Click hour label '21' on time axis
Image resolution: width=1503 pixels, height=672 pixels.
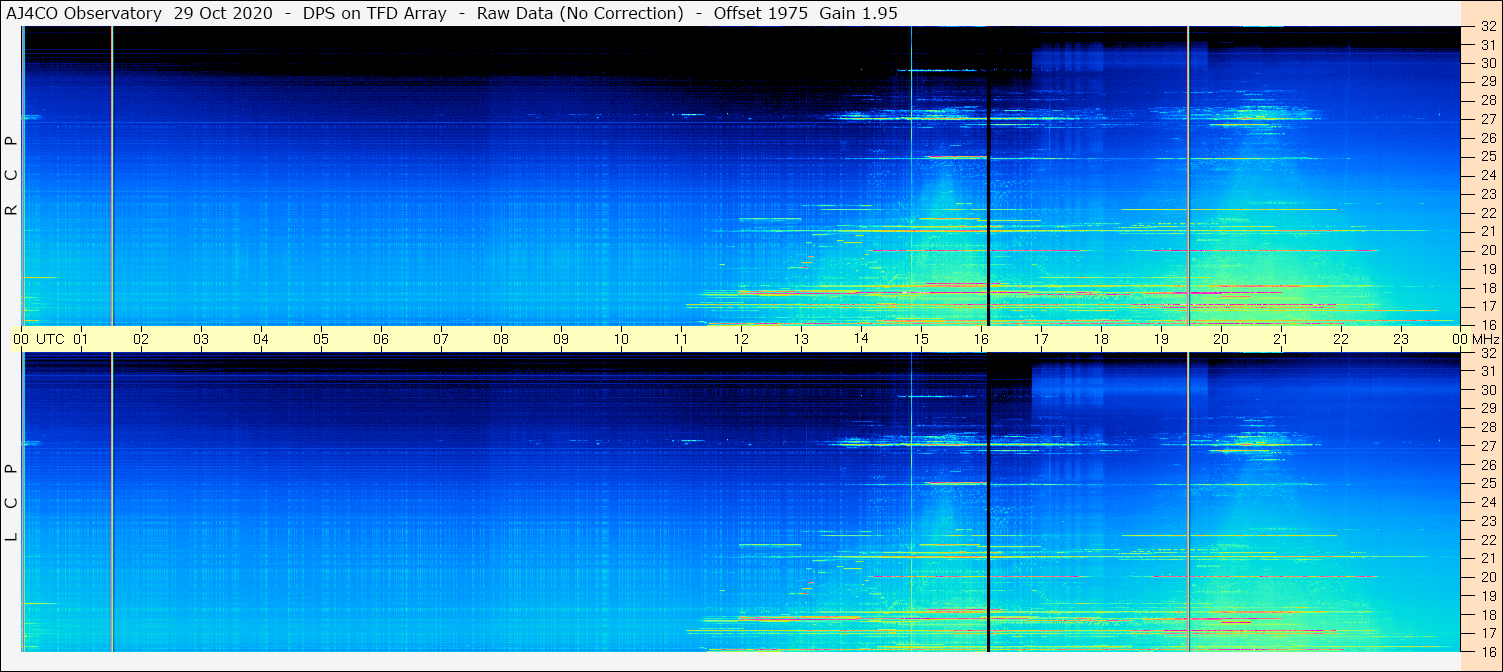(x=1281, y=339)
